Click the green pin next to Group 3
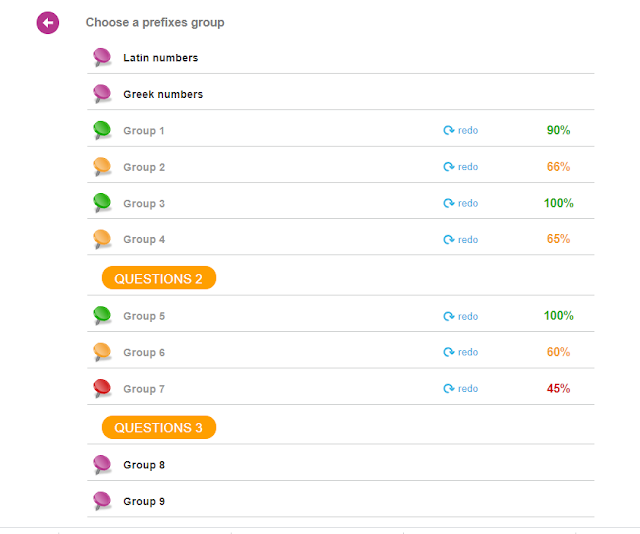The image size is (640, 534). [102, 202]
